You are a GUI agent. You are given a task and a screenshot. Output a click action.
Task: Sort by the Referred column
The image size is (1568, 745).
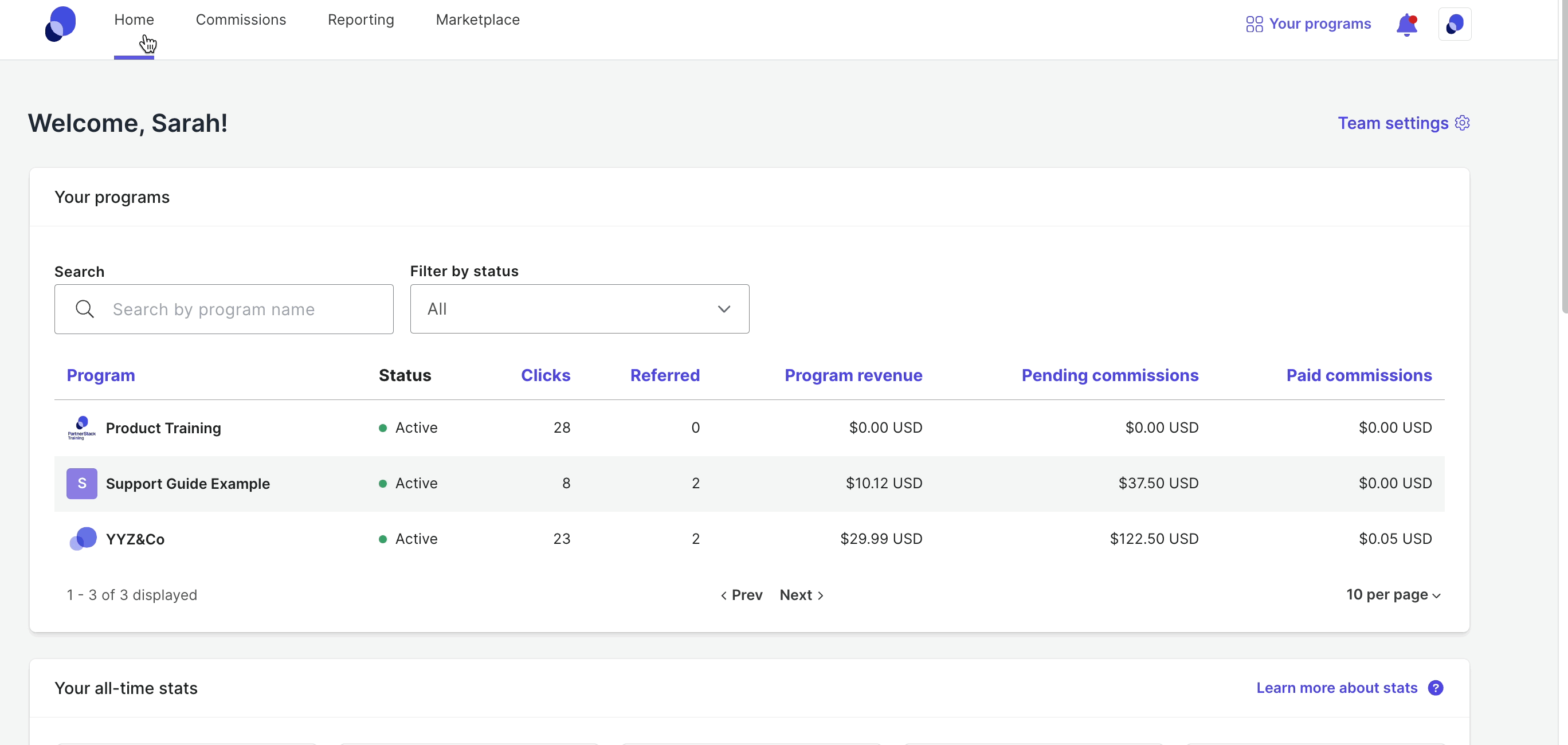(x=665, y=375)
